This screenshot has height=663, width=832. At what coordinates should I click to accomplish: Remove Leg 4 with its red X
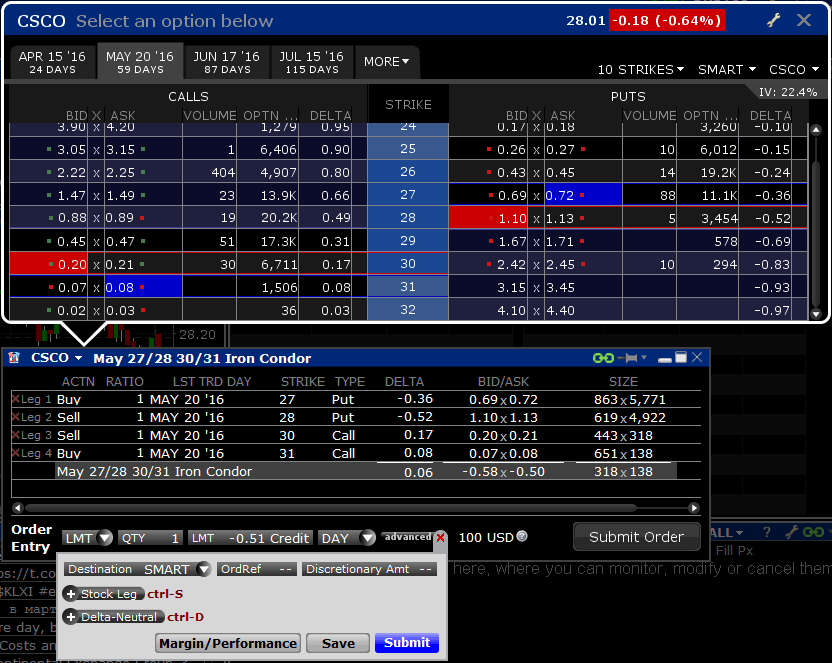15,453
